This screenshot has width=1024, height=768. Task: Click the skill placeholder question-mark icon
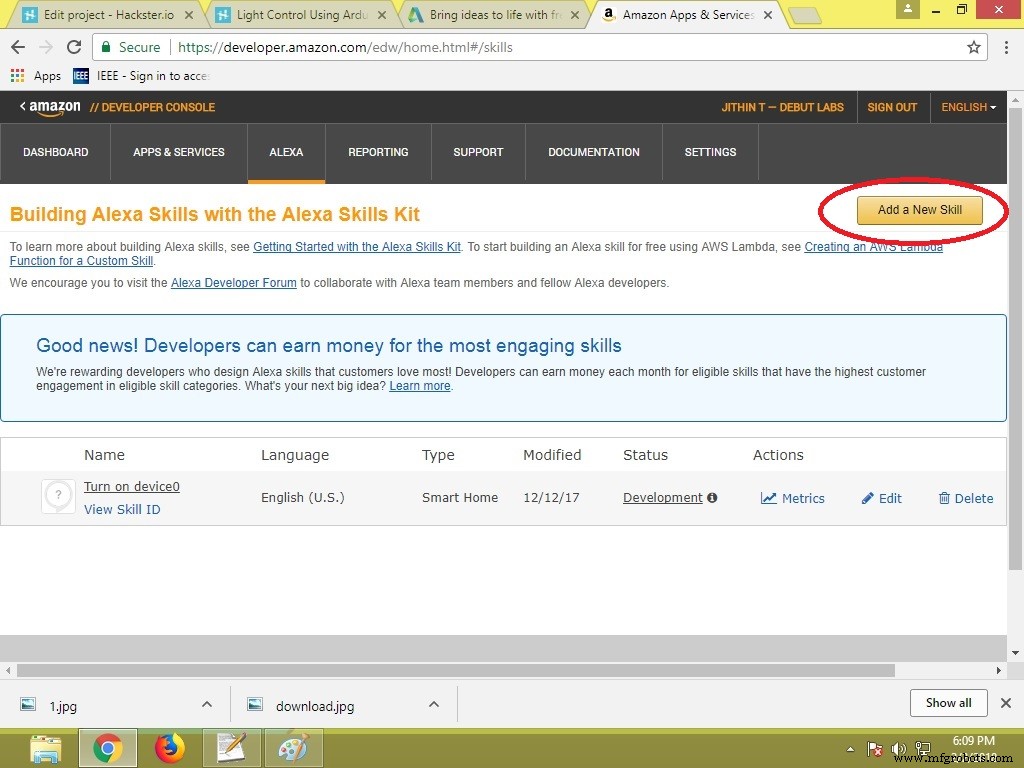(x=58, y=497)
